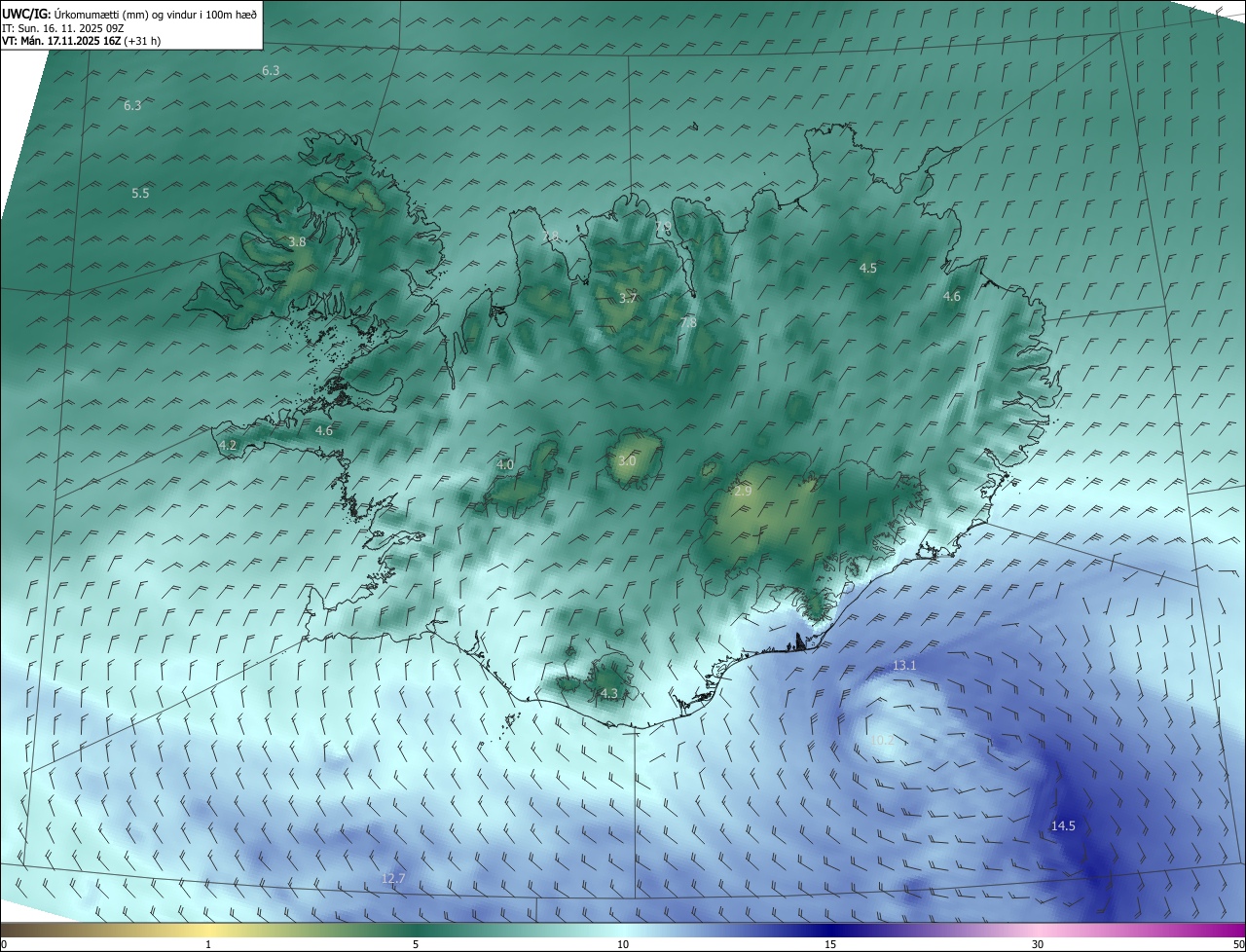The image size is (1246, 952).
Task: Click the 4.3 value near the south coast
Action: coord(608,694)
